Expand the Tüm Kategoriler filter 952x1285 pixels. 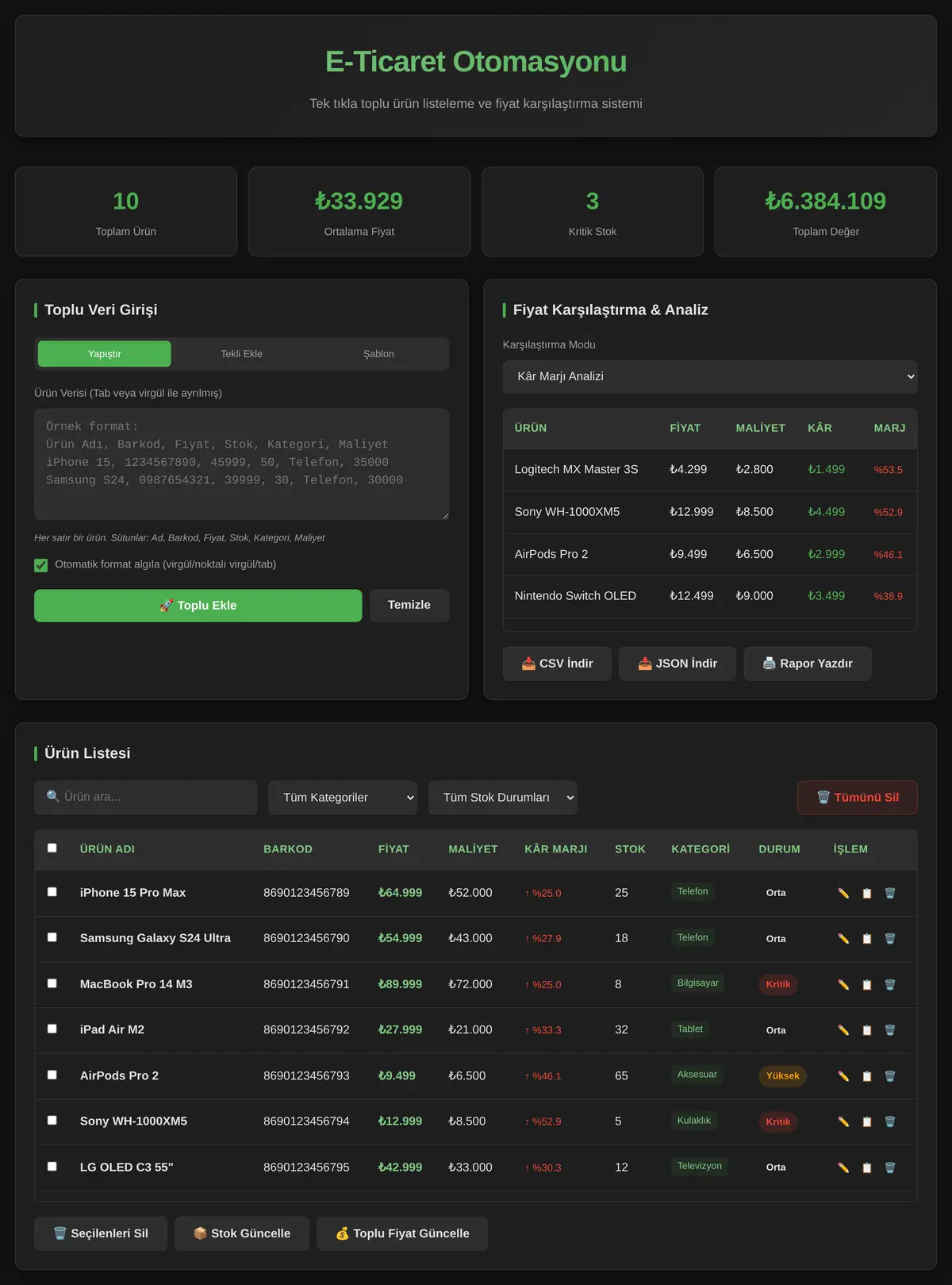(344, 798)
